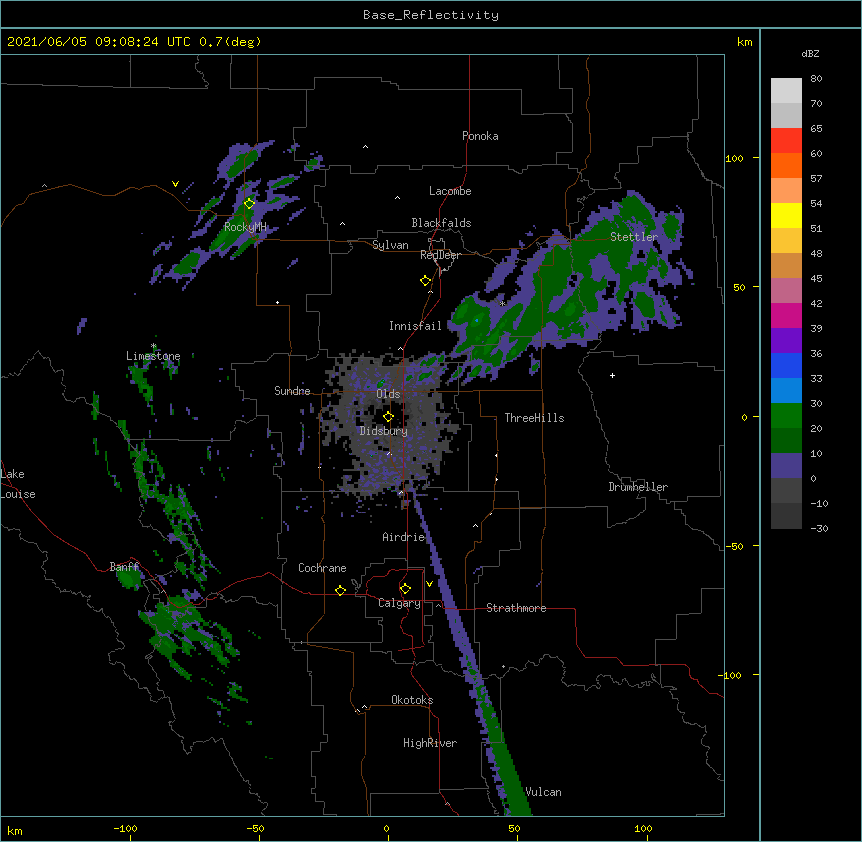862x842 pixels.
Task: Click the yellow diamond marker south of RedDeer
Action: click(x=425, y=281)
